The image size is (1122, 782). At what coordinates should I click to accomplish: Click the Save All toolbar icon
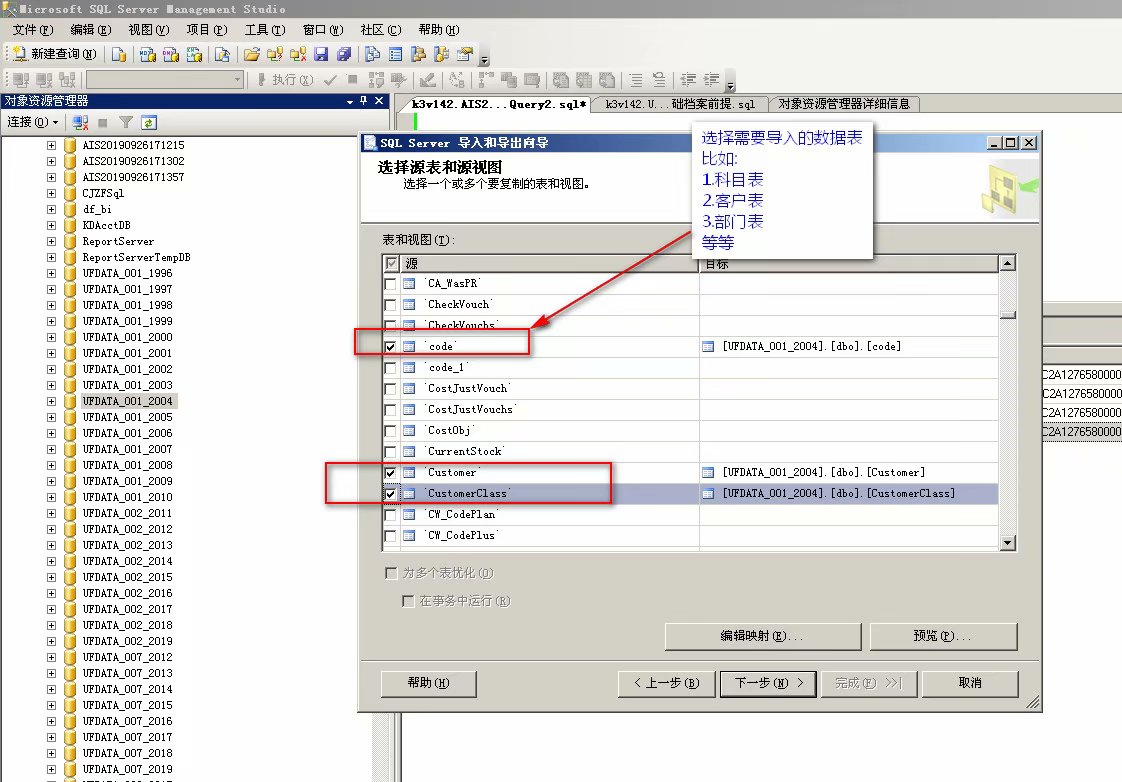pyautogui.click(x=344, y=54)
